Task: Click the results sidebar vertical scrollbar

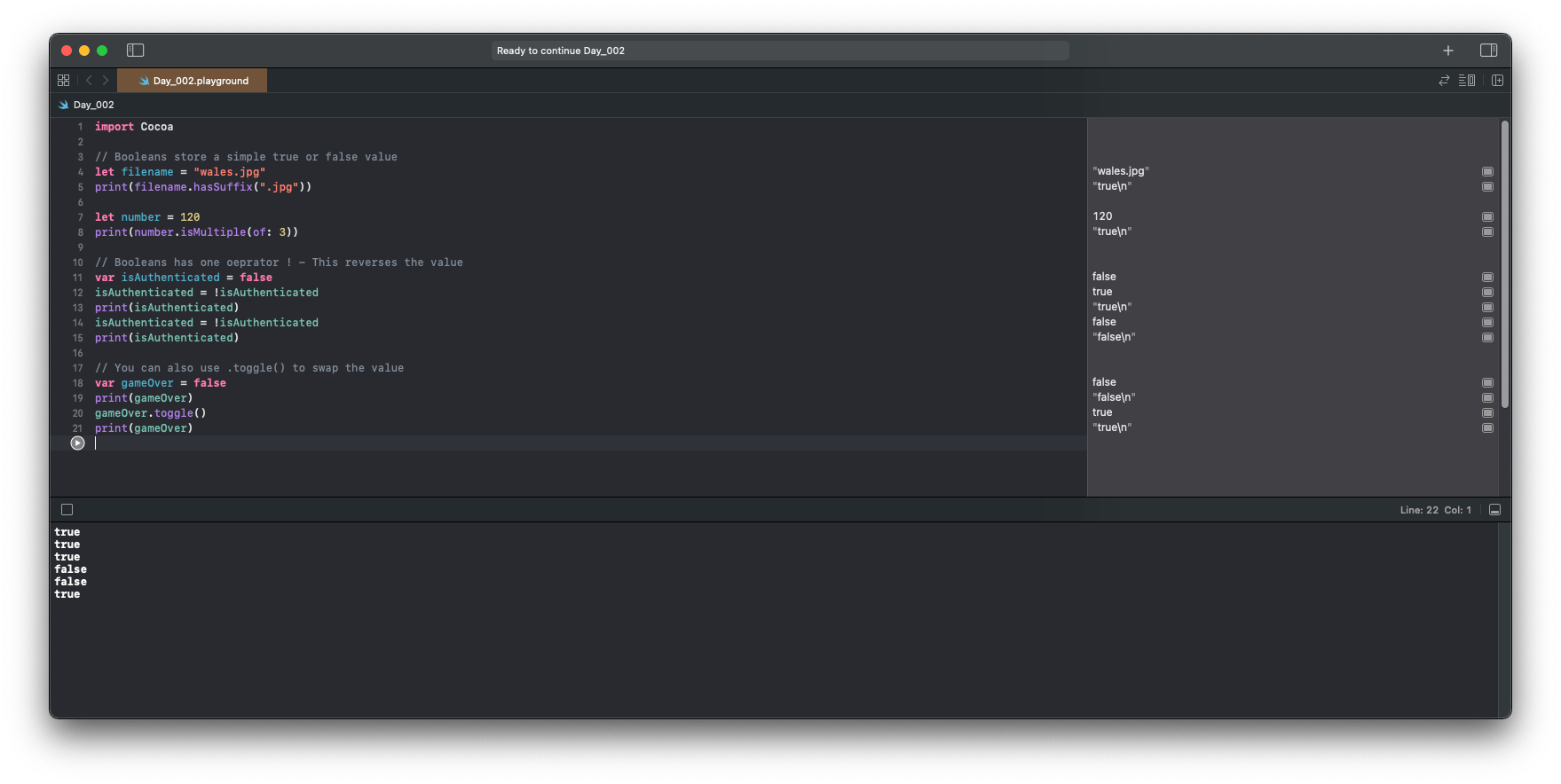Action: [x=1505, y=266]
